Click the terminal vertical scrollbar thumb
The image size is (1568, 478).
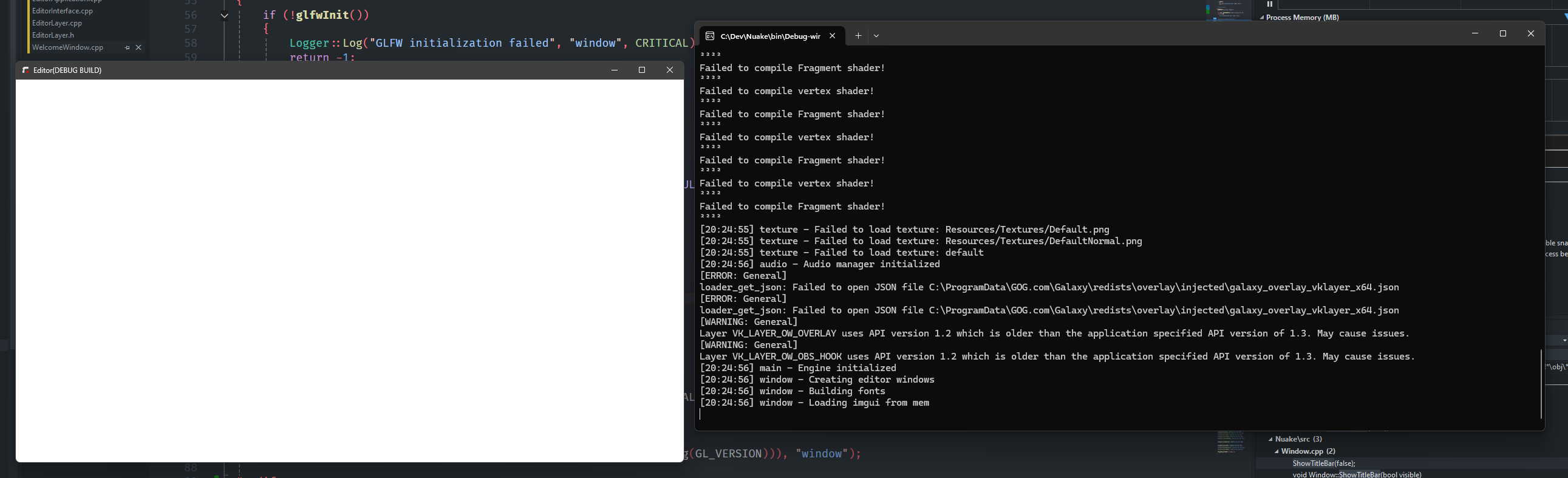coord(1541,384)
